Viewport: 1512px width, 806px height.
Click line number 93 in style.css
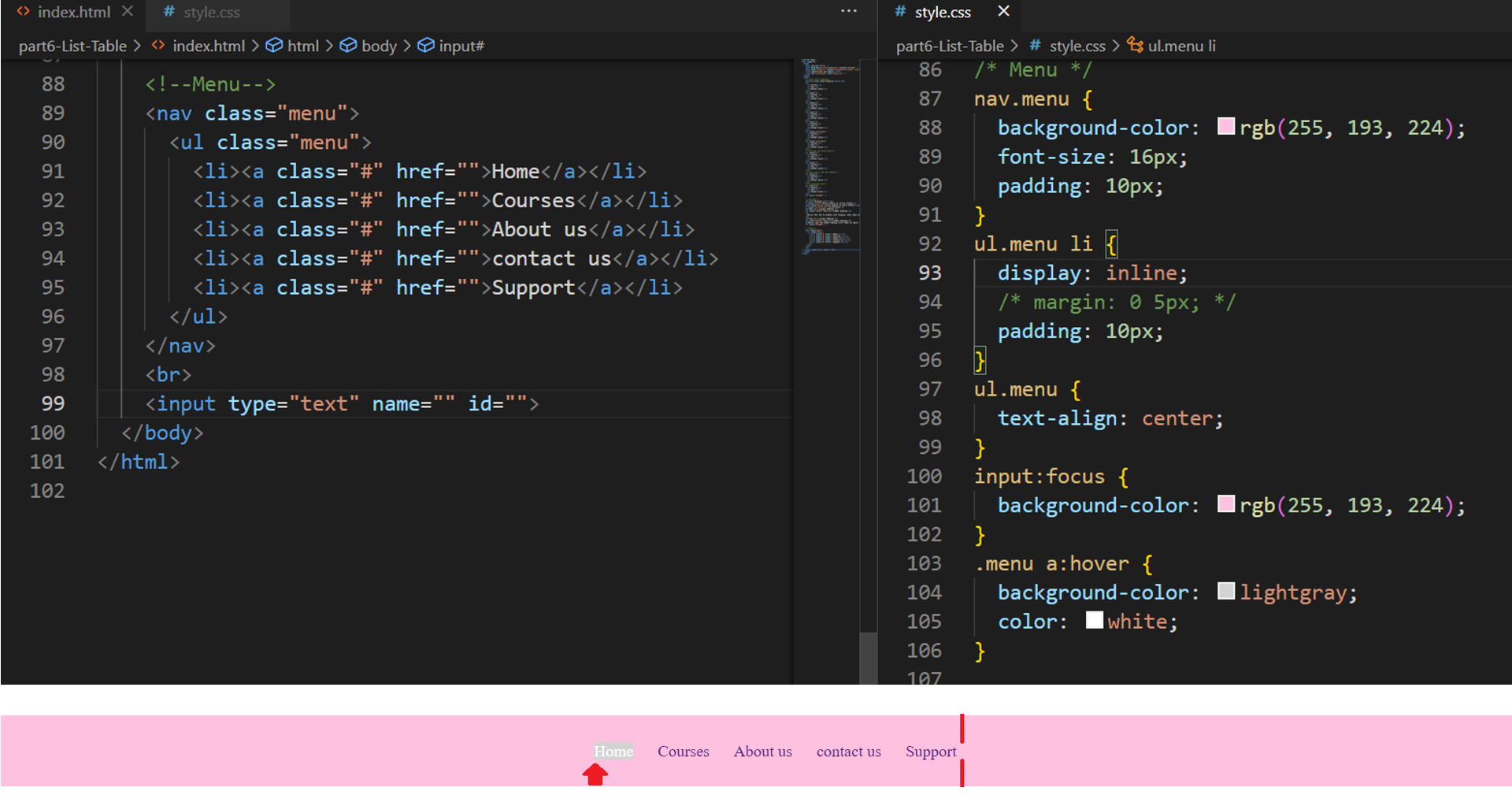click(930, 273)
